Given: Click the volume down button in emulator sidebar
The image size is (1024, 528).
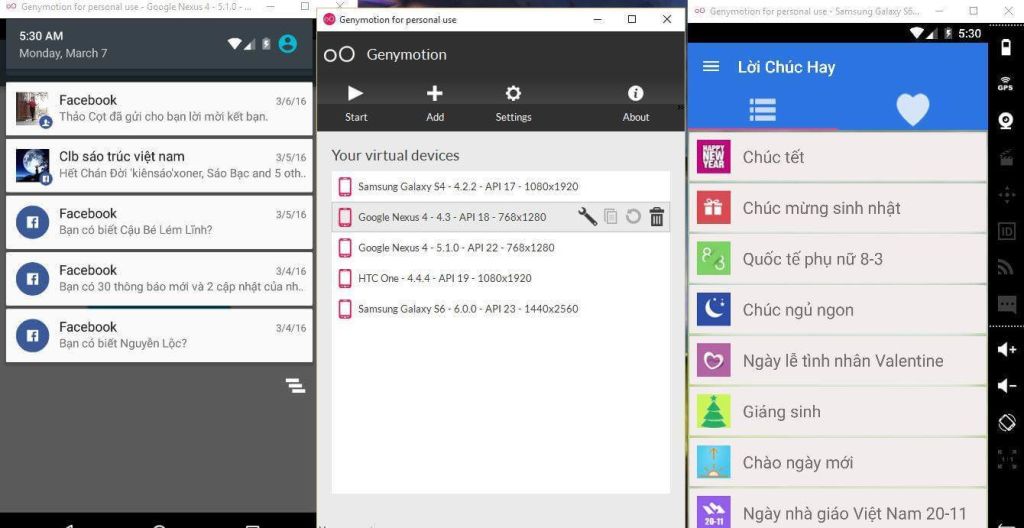Looking at the screenshot, I should (1006, 386).
